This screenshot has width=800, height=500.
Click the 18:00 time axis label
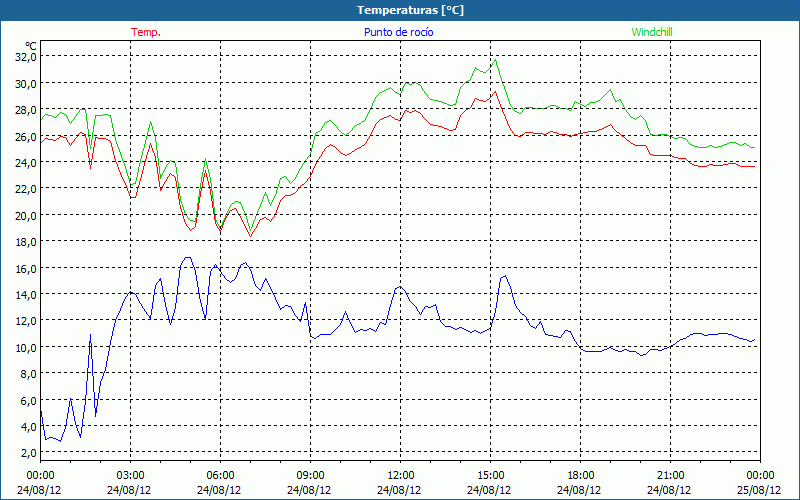[581, 476]
